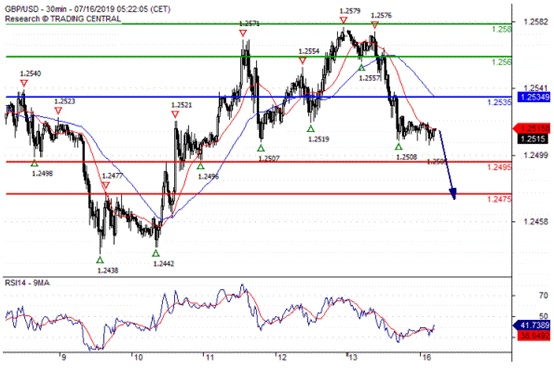The width and height of the screenshot is (554, 371).
Task: Click the black 1.2515 price tag
Action: coord(532,139)
